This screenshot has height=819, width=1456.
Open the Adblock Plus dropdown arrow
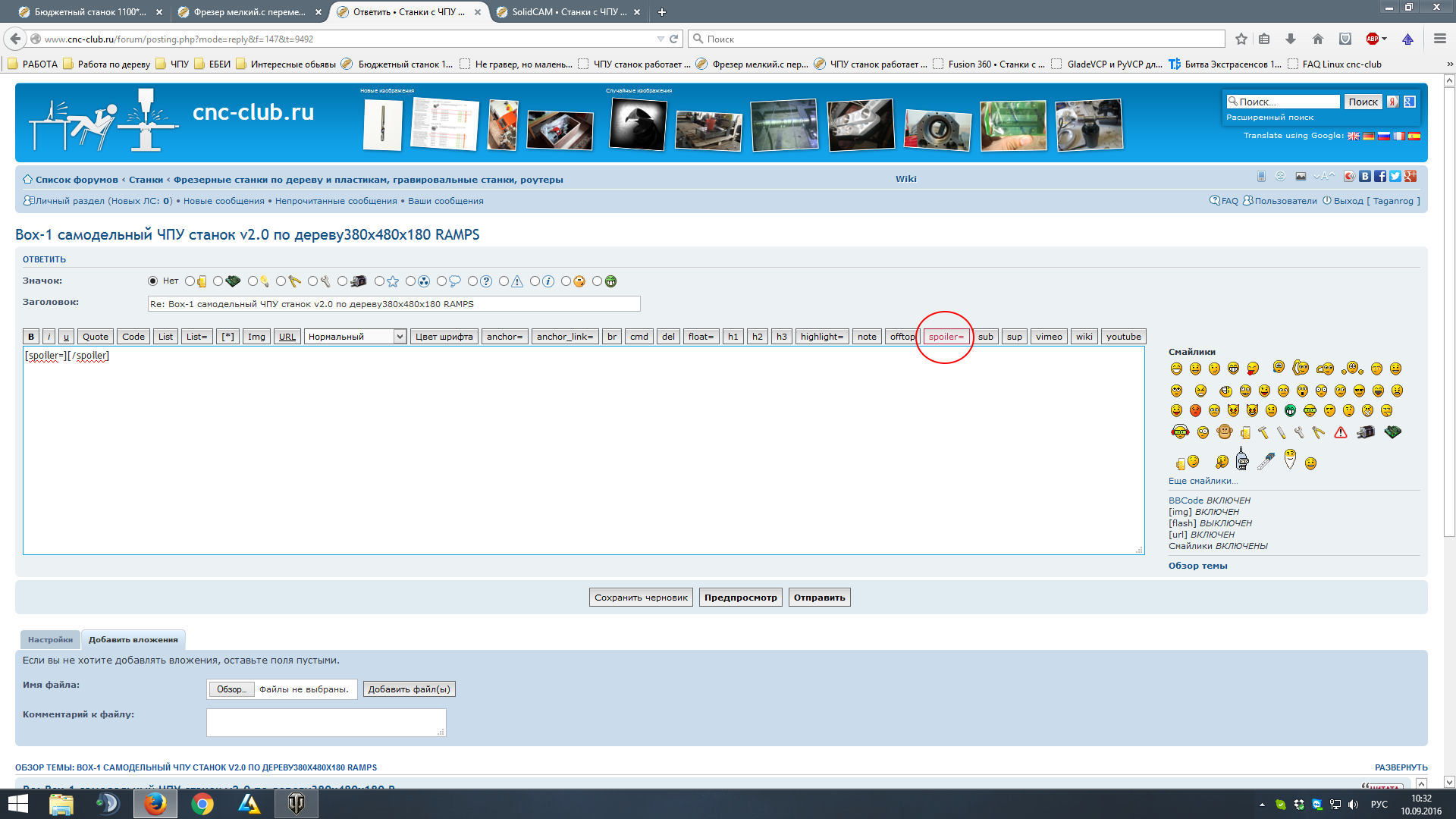point(1385,39)
